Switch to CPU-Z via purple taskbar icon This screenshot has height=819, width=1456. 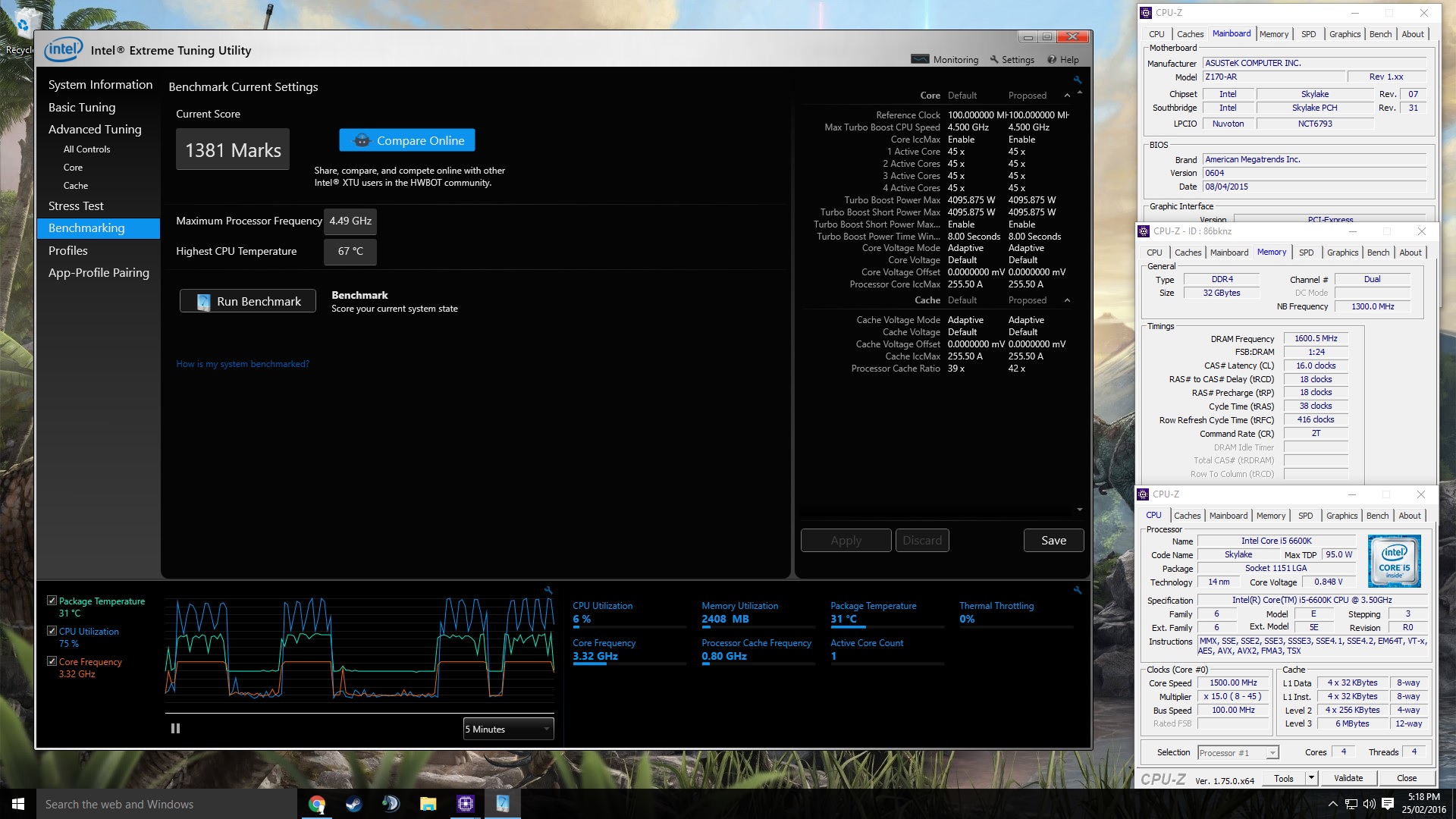tap(466, 804)
